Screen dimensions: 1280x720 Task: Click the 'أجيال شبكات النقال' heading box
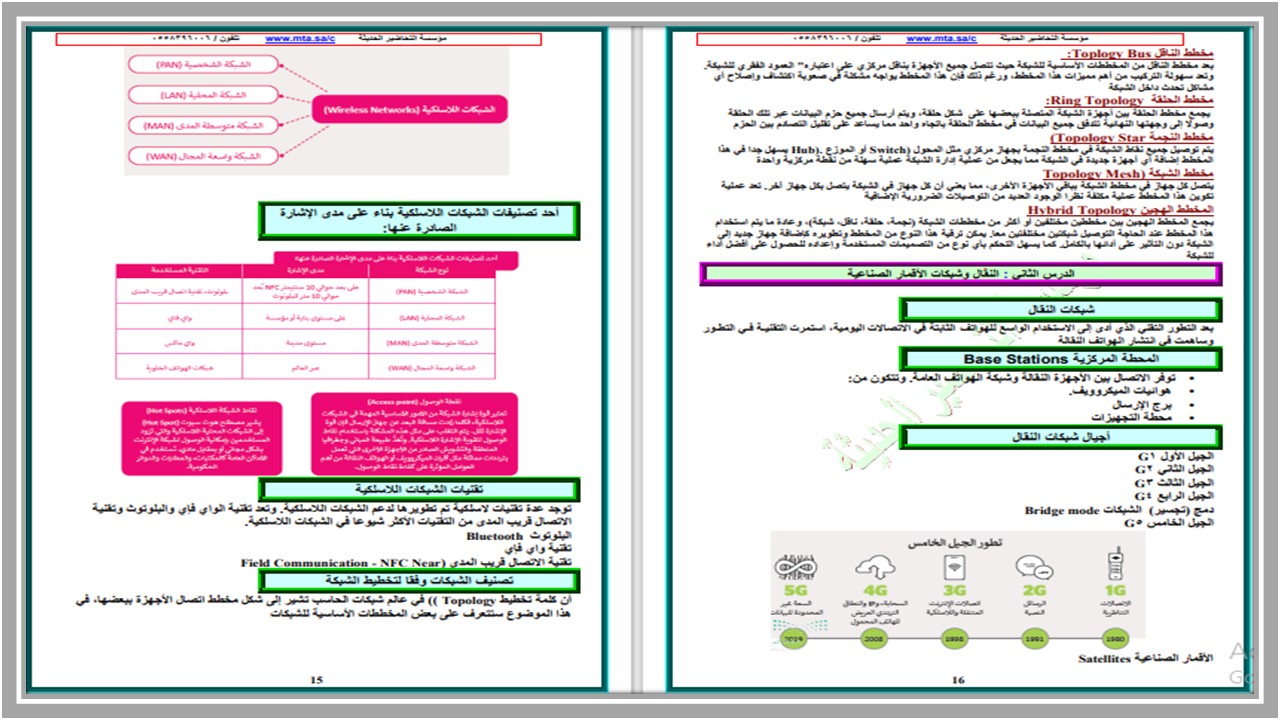tap(1060, 436)
